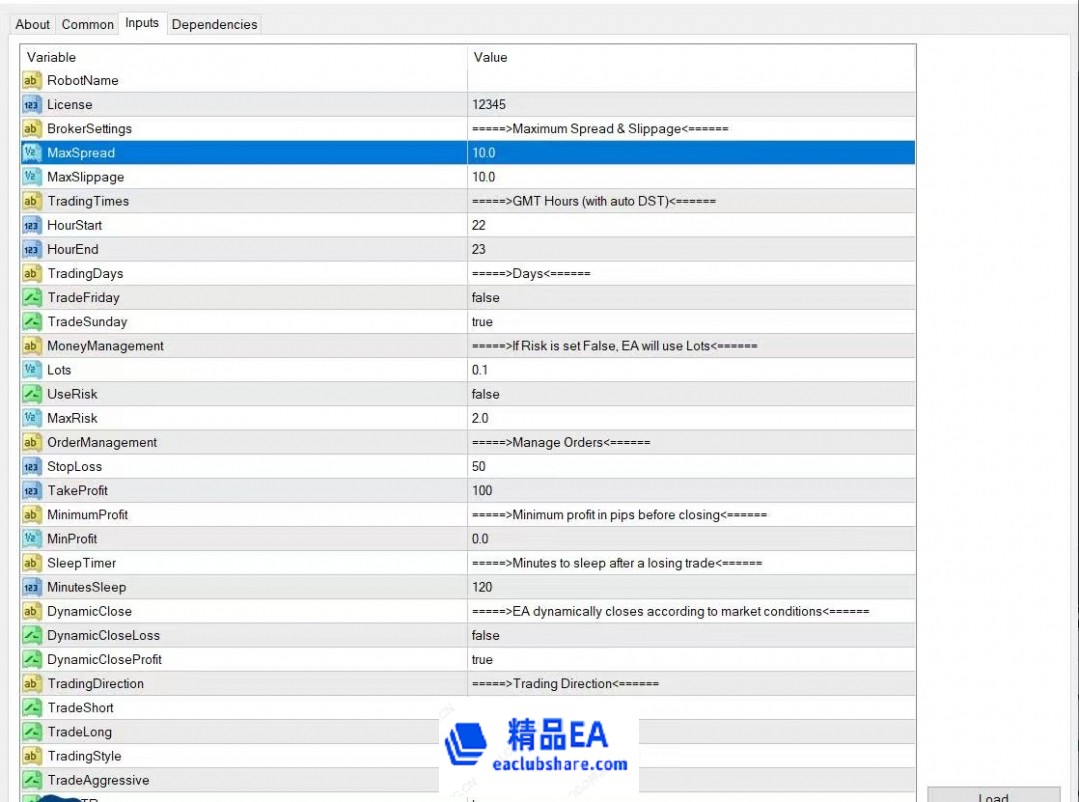Click the Lots double-type icon

tap(31, 370)
